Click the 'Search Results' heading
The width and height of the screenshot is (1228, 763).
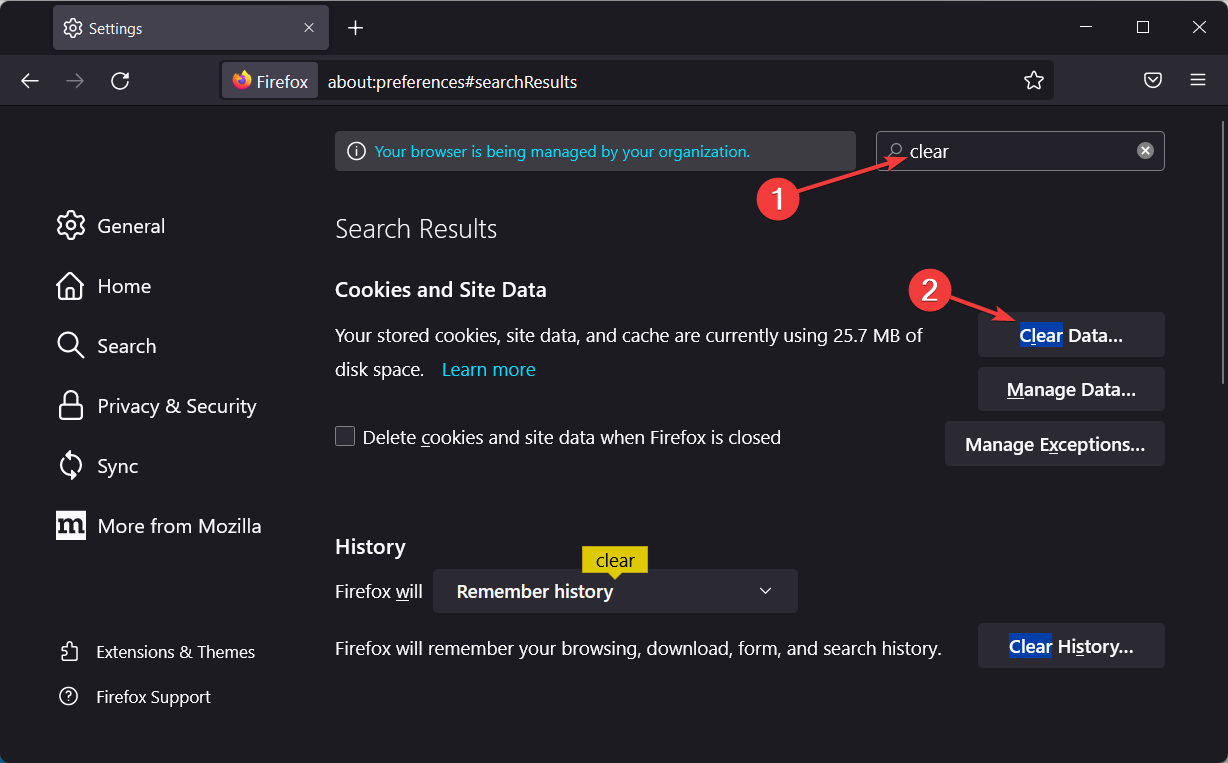416,229
